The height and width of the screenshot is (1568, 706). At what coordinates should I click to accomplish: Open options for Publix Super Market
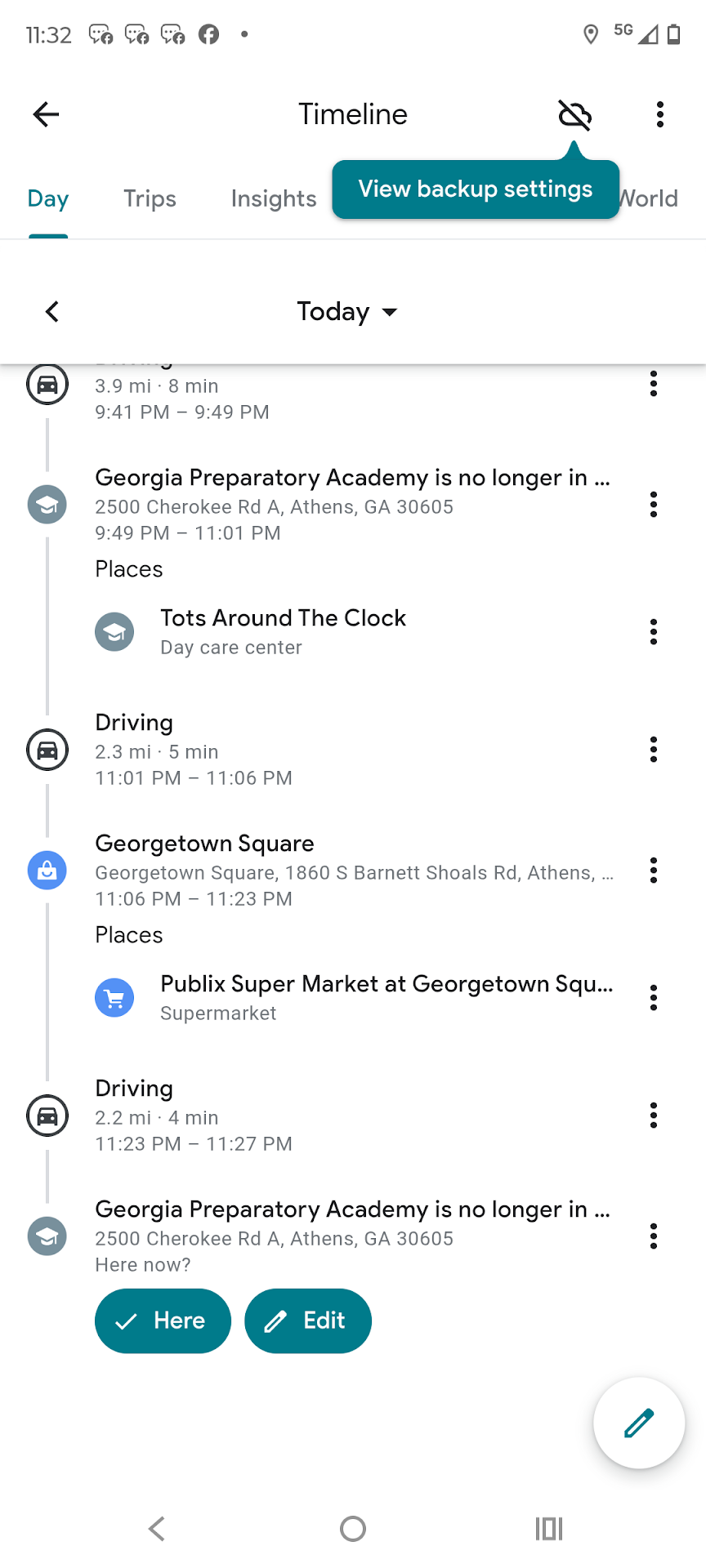653,997
